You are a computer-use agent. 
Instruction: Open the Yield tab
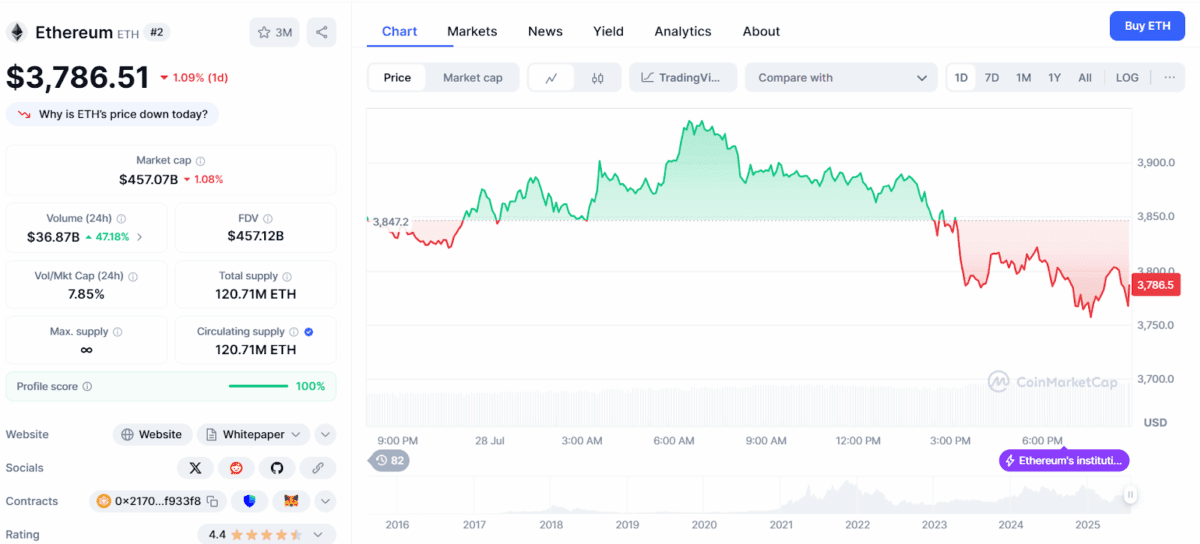click(608, 32)
